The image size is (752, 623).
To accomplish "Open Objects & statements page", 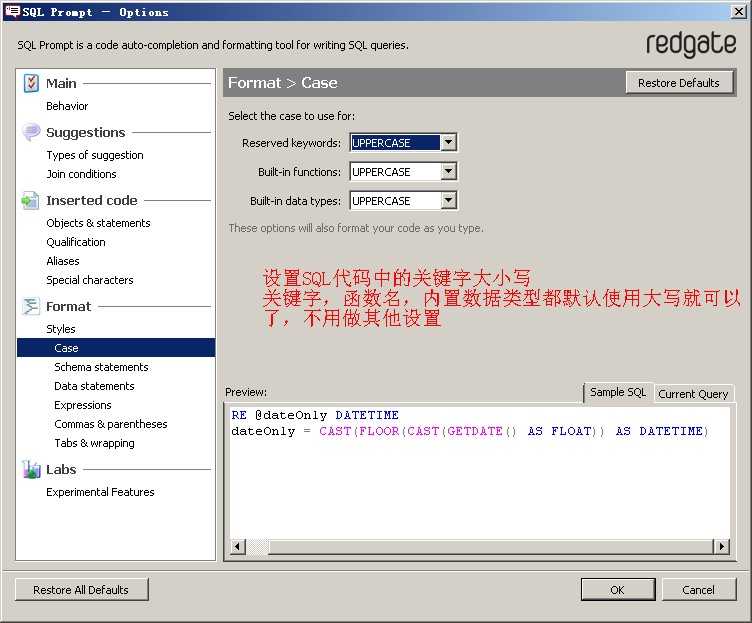I will (x=98, y=223).
